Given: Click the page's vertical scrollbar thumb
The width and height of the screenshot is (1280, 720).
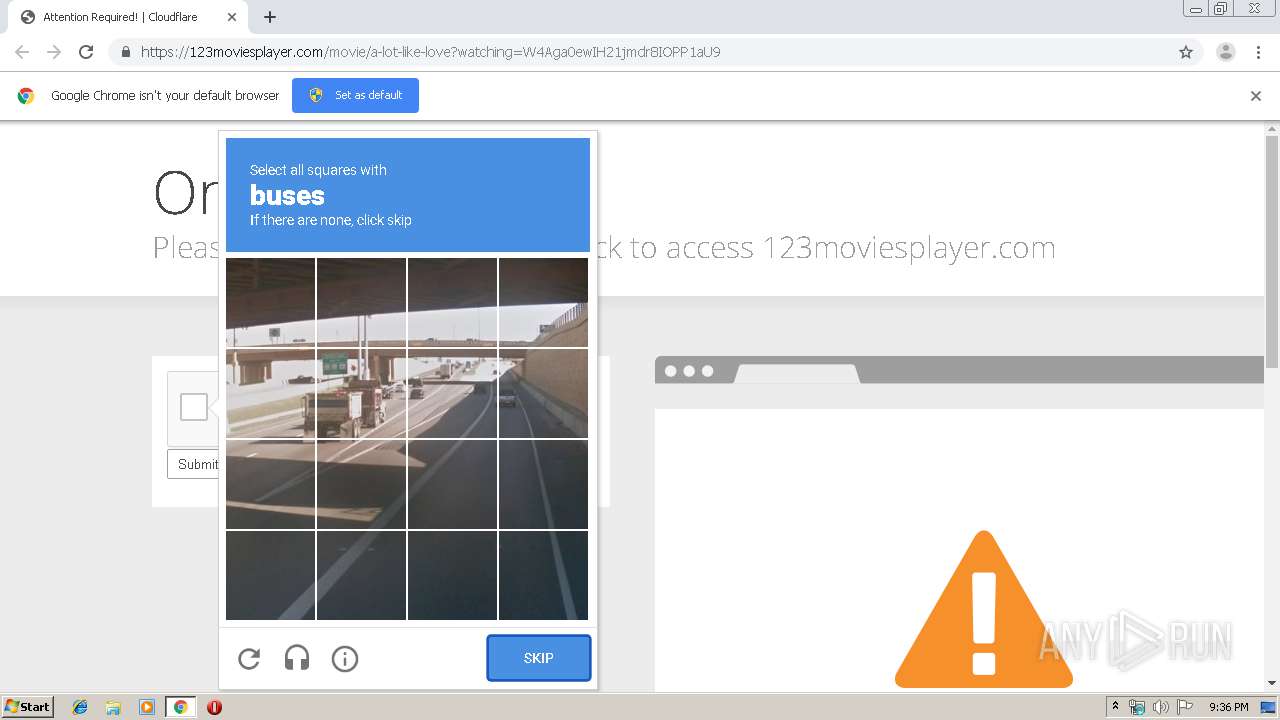Looking at the screenshot, I should coord(1272,252).
